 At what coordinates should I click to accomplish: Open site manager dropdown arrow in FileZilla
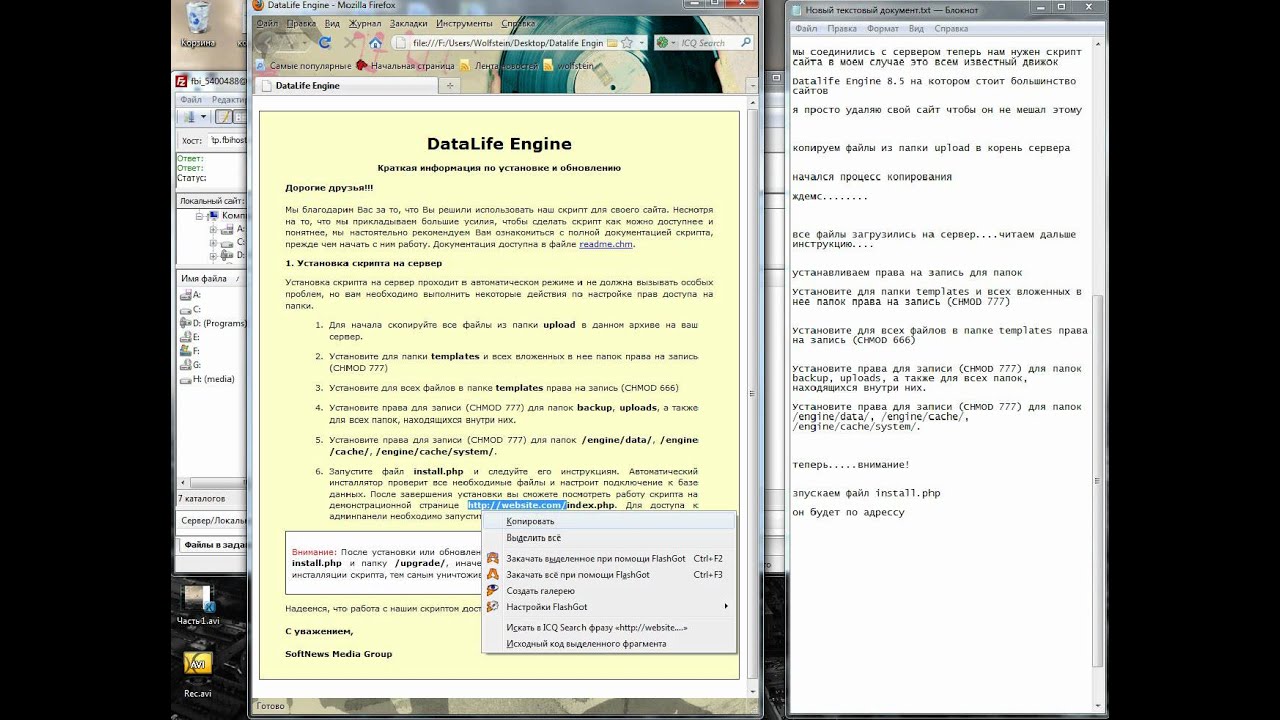(201, 118)
